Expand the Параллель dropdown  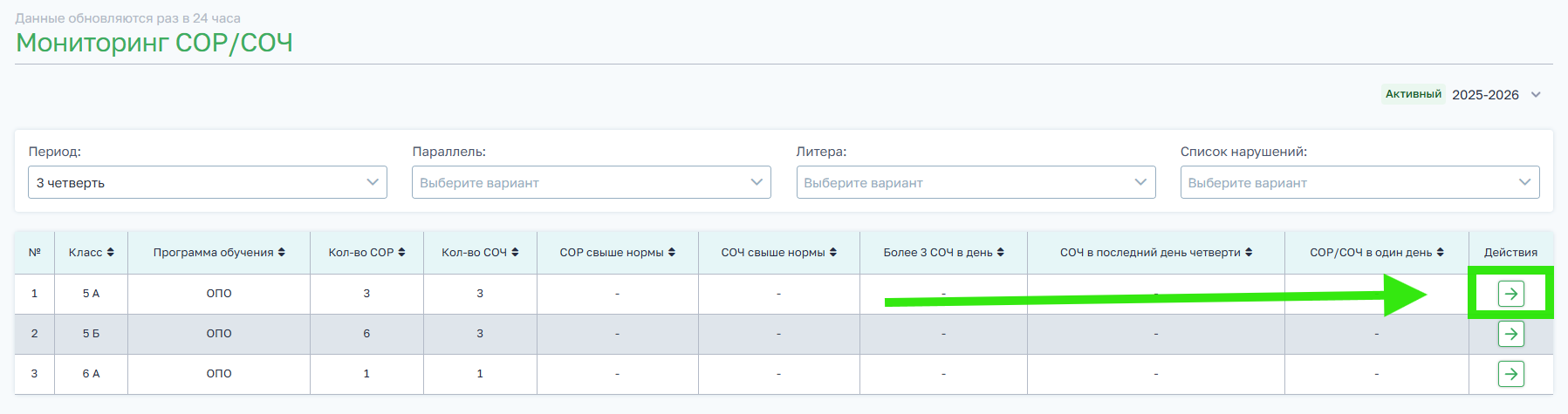coord(592,182)
